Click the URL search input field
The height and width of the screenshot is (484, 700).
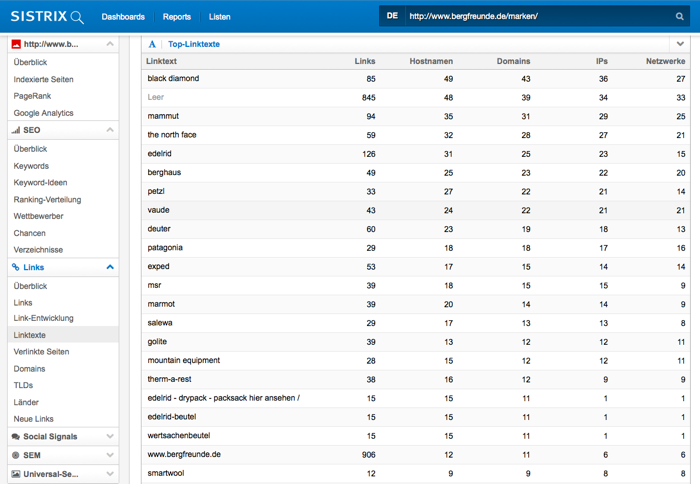pos(535,17)
